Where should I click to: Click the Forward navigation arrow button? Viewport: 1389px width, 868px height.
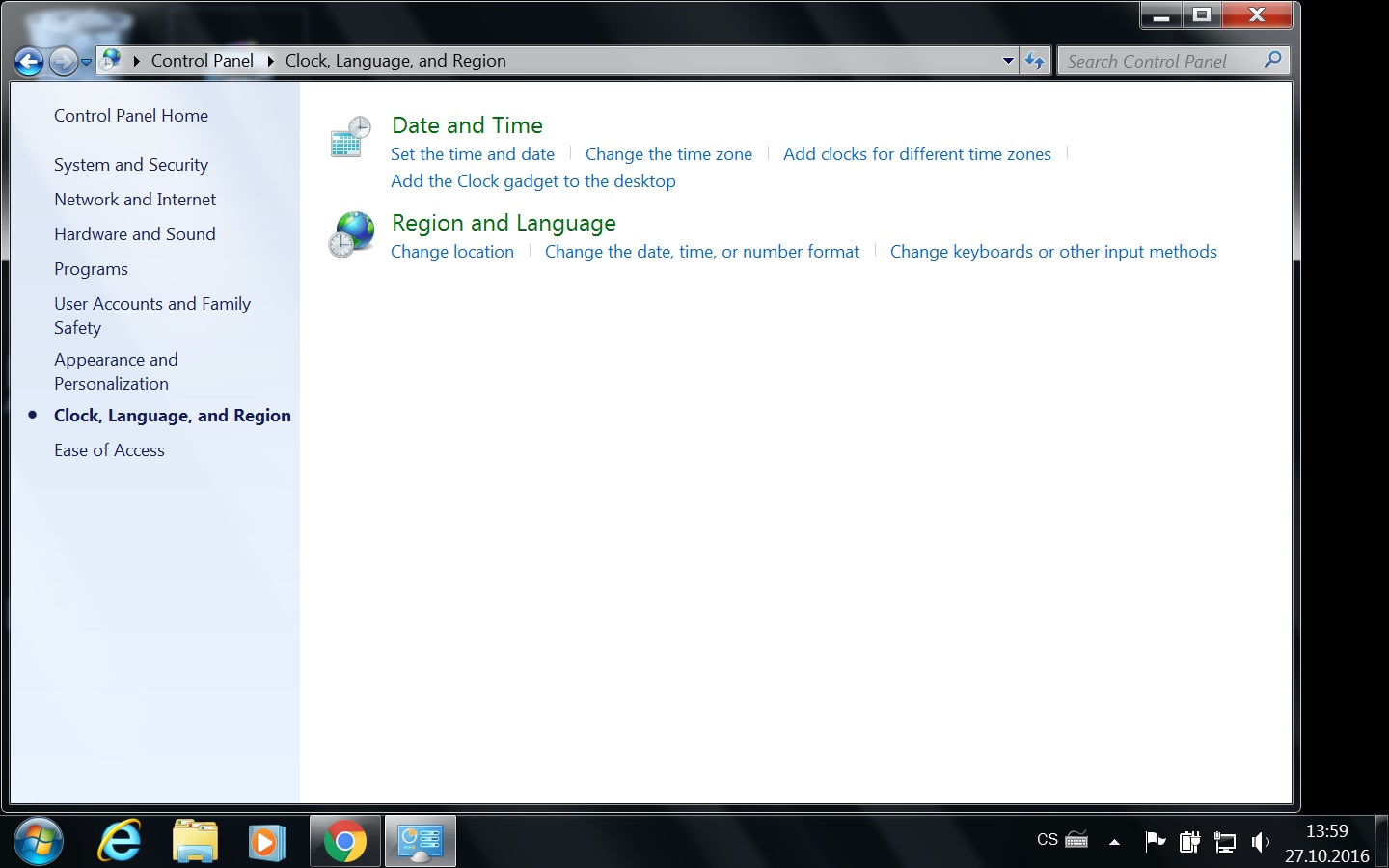tap(63, 62)
